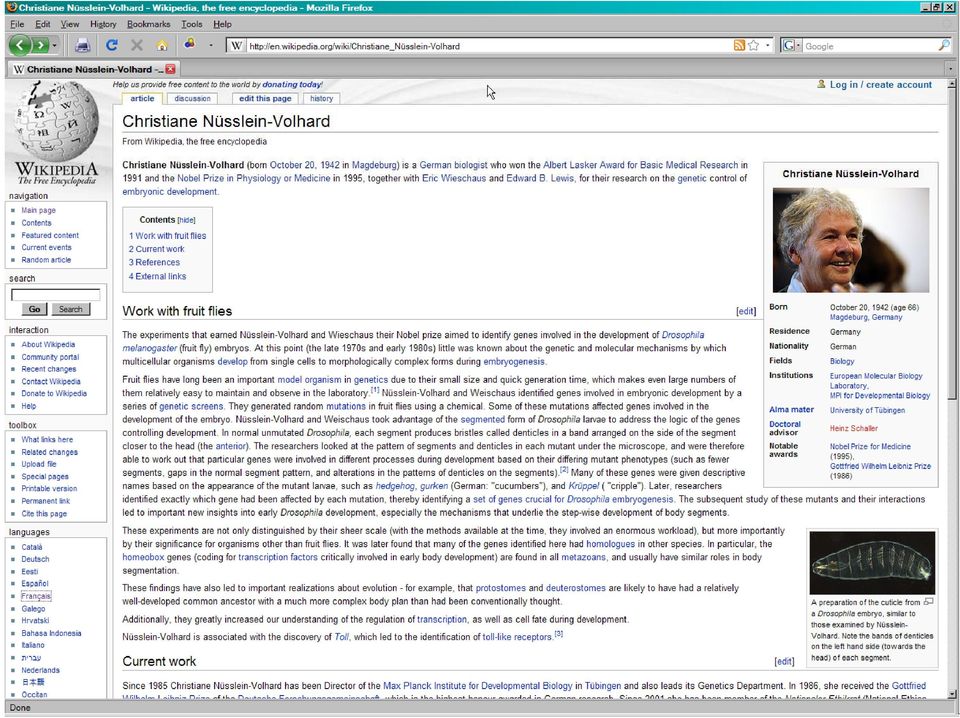Open the Random article link

46,260
